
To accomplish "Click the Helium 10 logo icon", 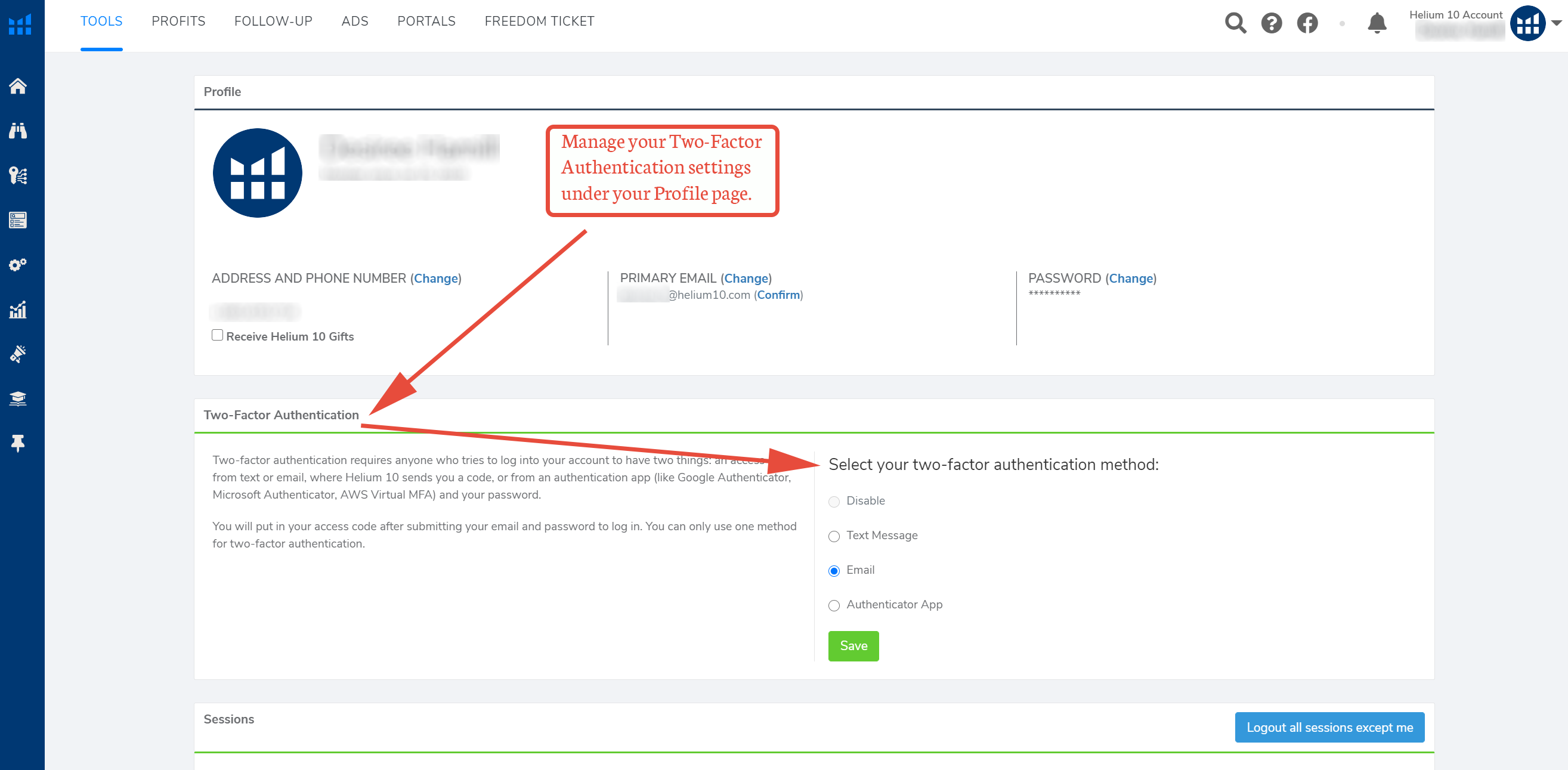I will pos(20,25).
